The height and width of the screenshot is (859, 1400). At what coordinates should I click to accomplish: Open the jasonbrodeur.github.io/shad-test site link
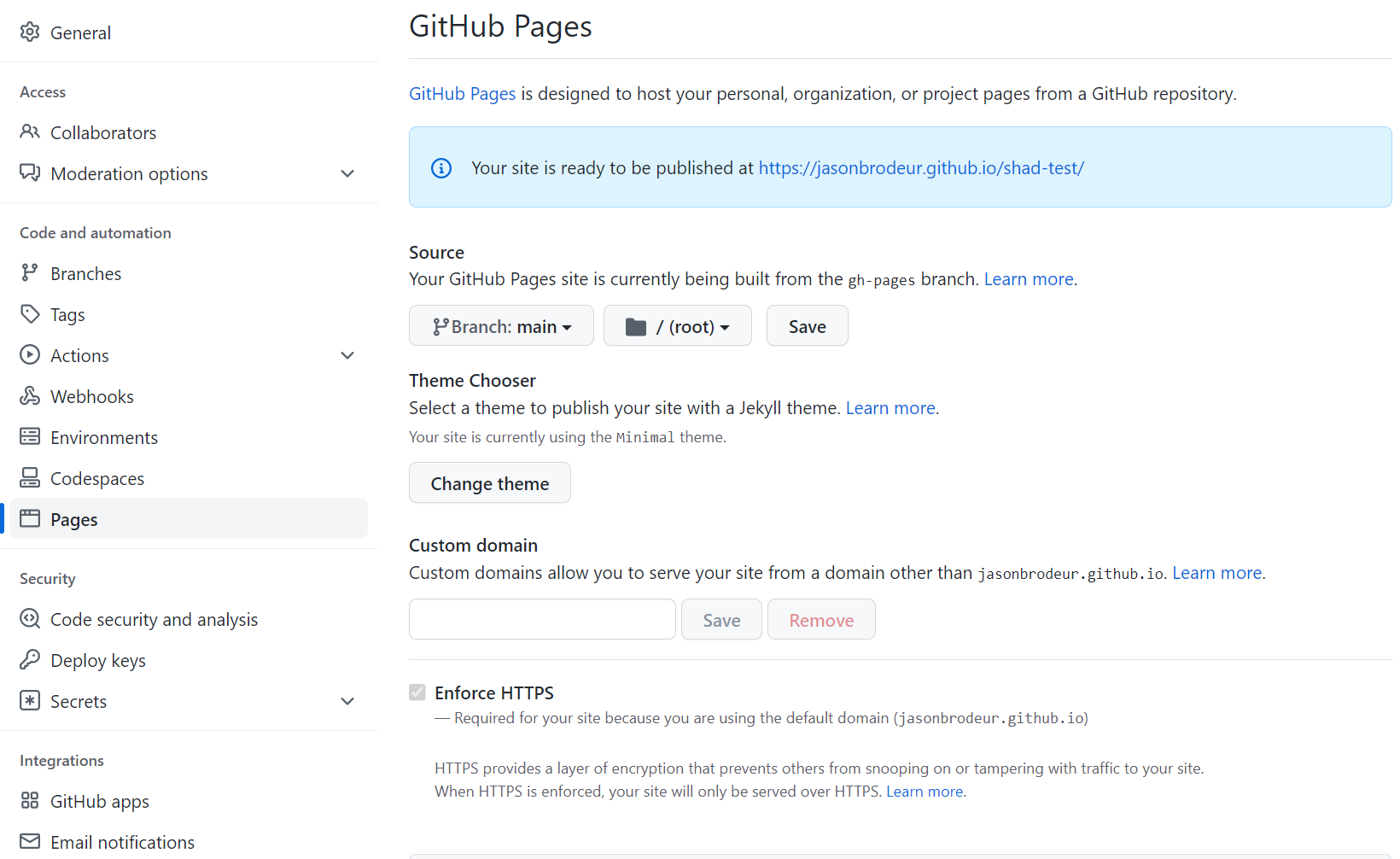click(x=921, y=168)
